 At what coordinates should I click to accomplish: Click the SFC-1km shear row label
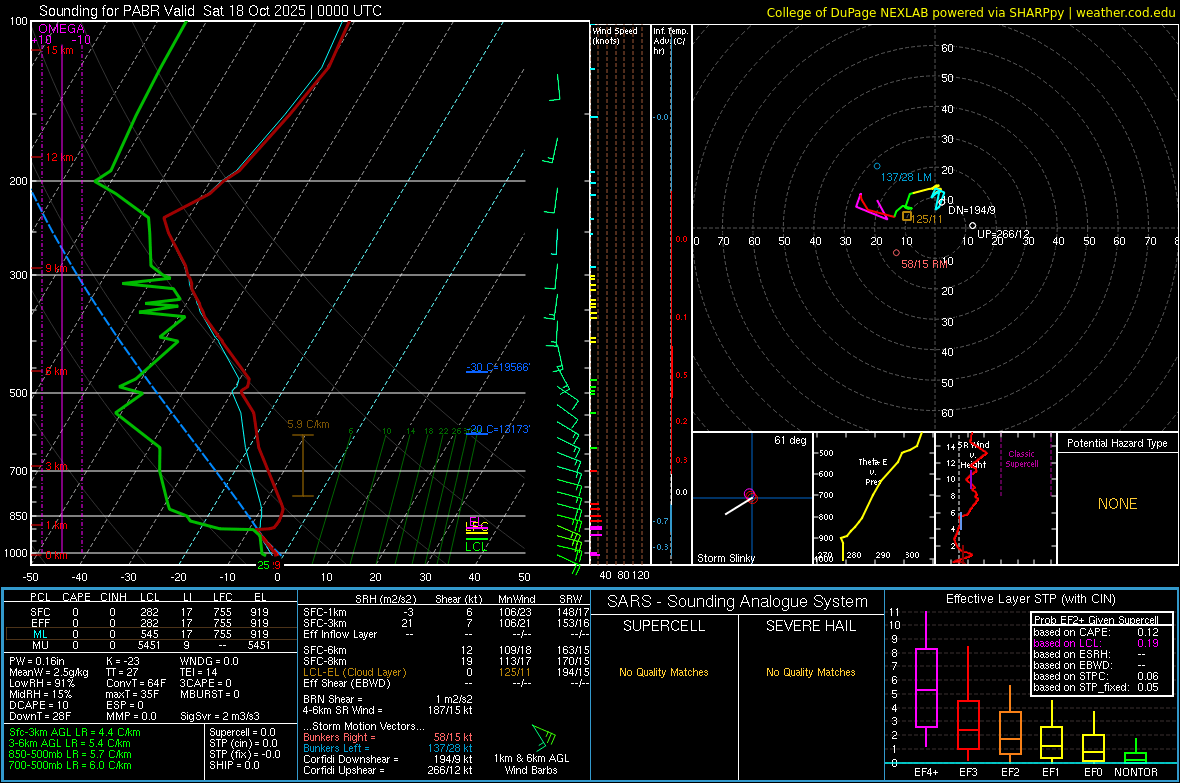pyautogui.click(x=325, y=612)
